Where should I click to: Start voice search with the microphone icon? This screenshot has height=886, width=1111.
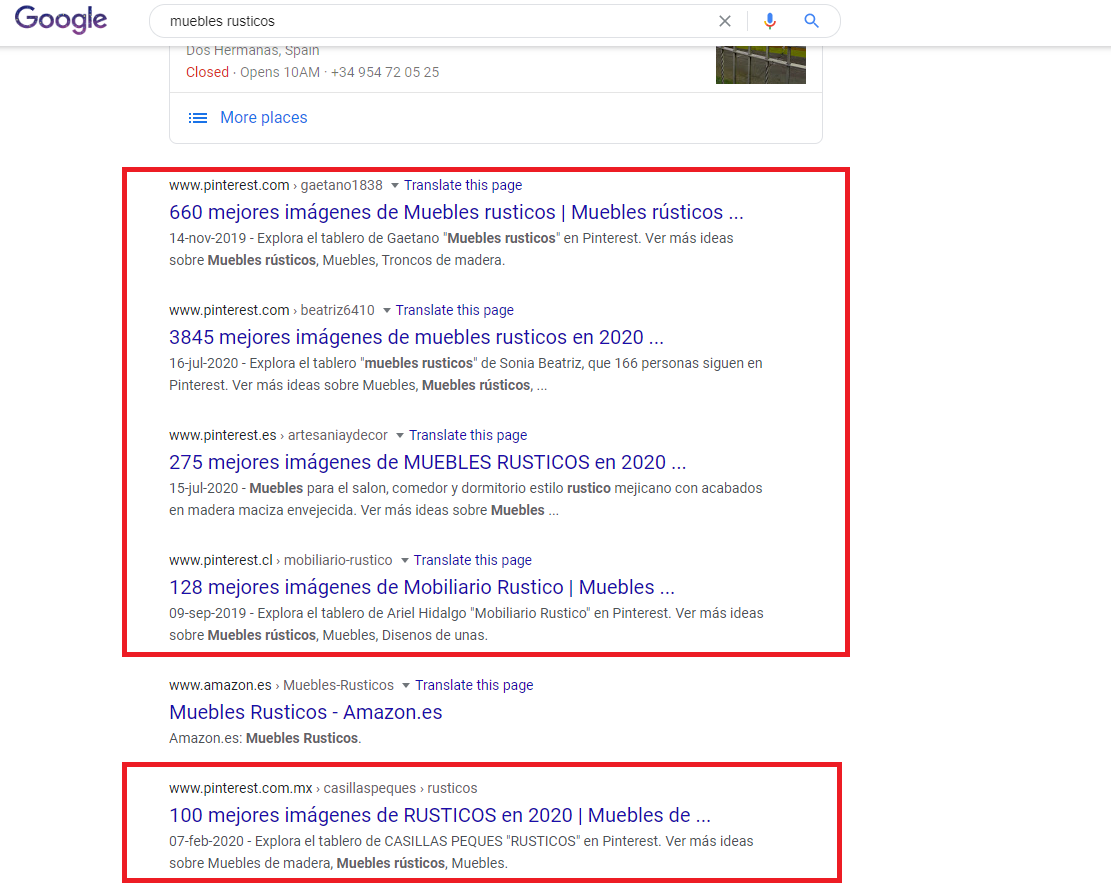click(x=769, y=21)
